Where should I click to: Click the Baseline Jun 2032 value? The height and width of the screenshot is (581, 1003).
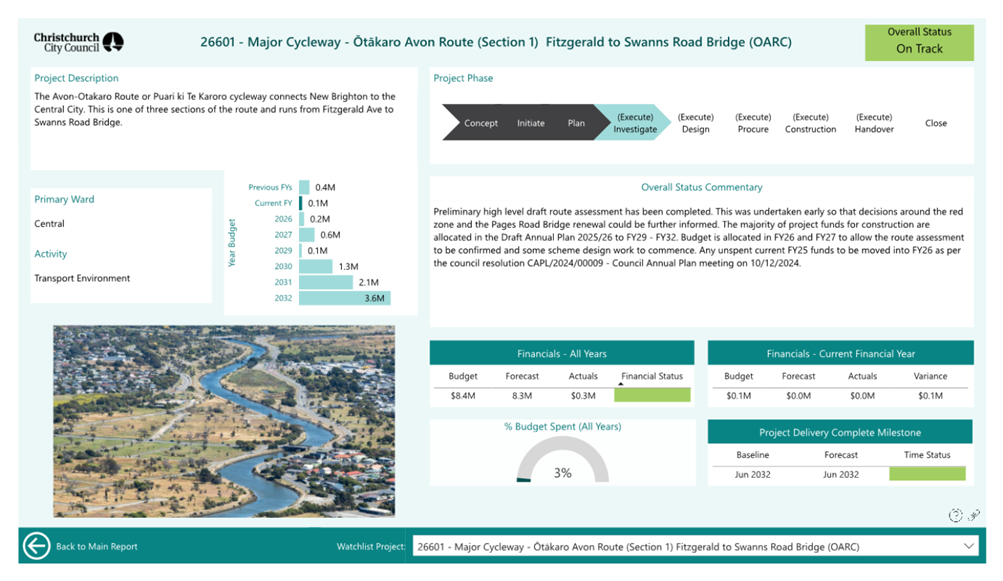752,474
